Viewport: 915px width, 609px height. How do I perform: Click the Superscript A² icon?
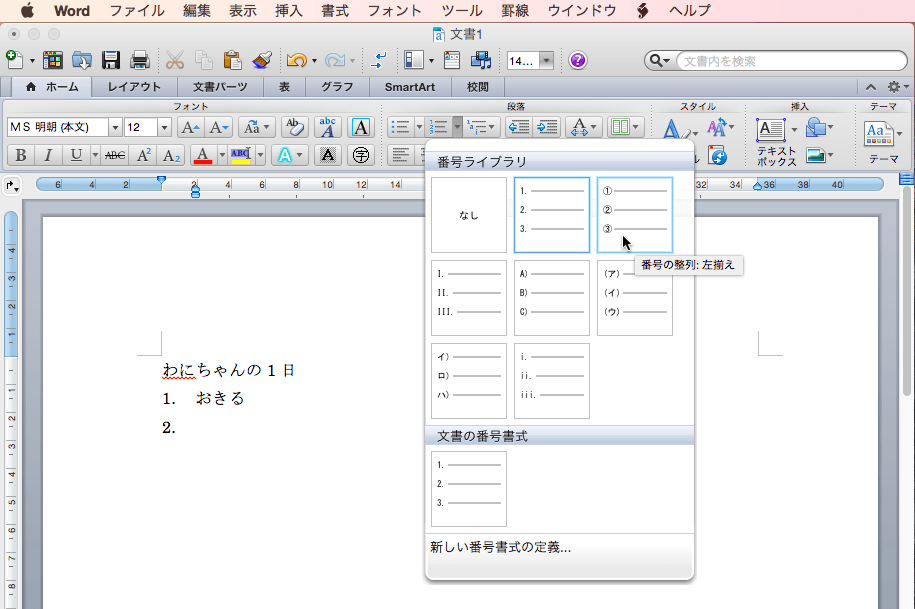tap(144, 155)
